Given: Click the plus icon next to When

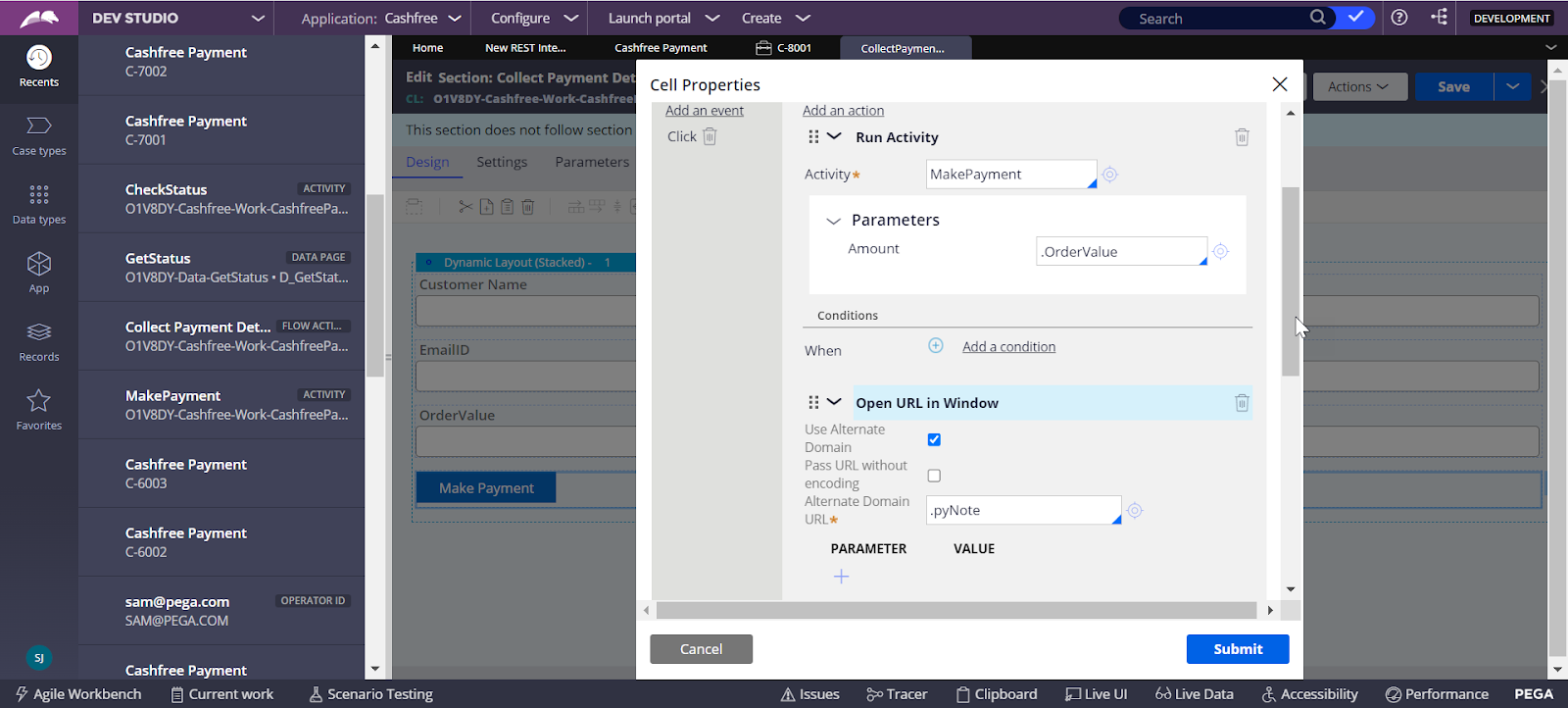Looking at the screenshot, I should click(x=936, y=346).
